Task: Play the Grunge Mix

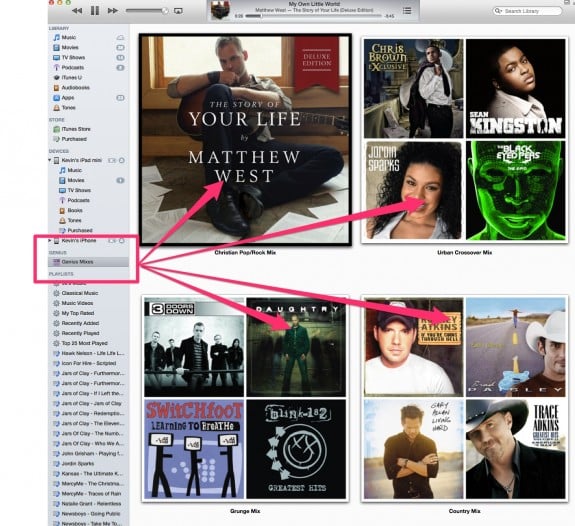Action: tap(245, 398)
